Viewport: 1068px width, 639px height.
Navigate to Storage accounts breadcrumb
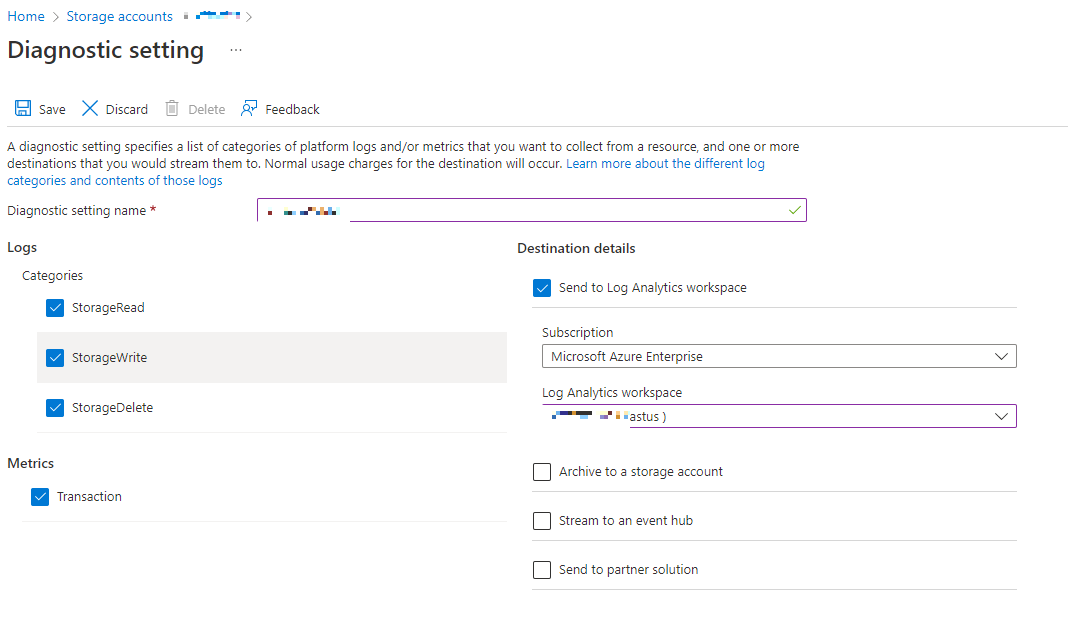click(x=119, y=17)
